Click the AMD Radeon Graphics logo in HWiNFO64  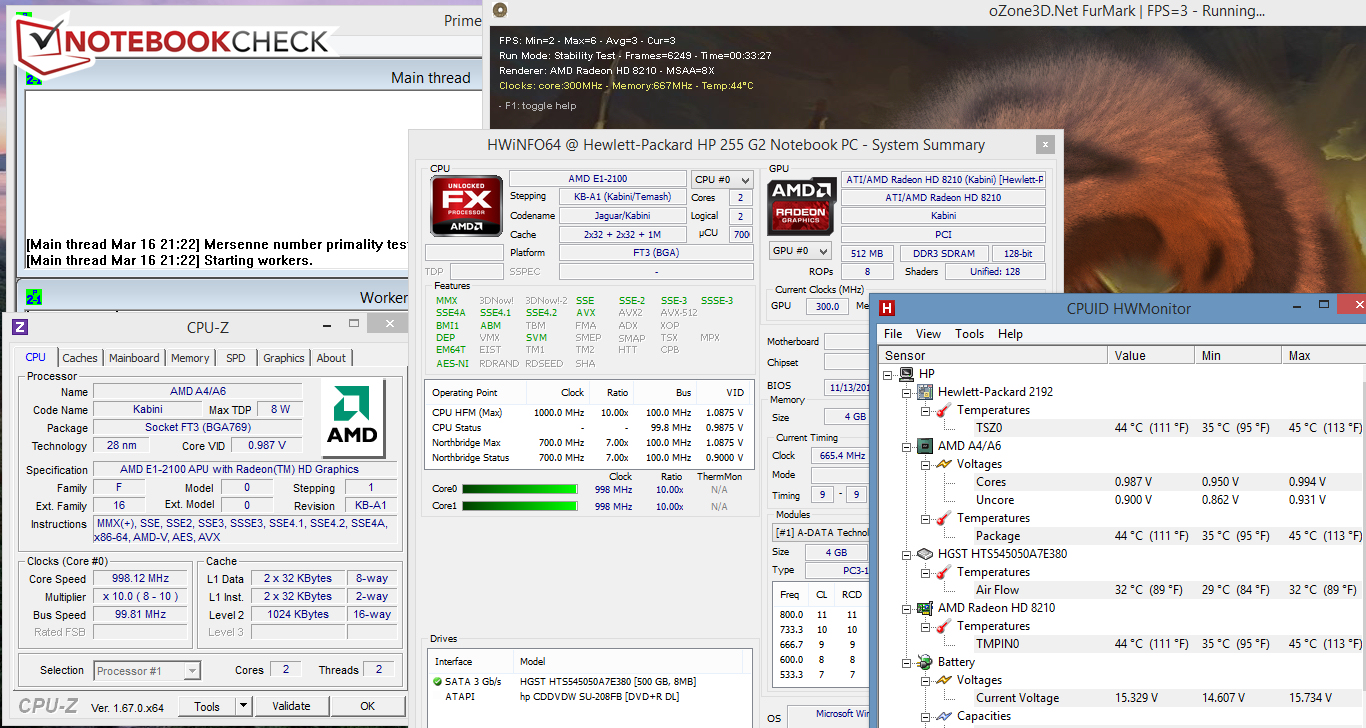pos(800,207)
